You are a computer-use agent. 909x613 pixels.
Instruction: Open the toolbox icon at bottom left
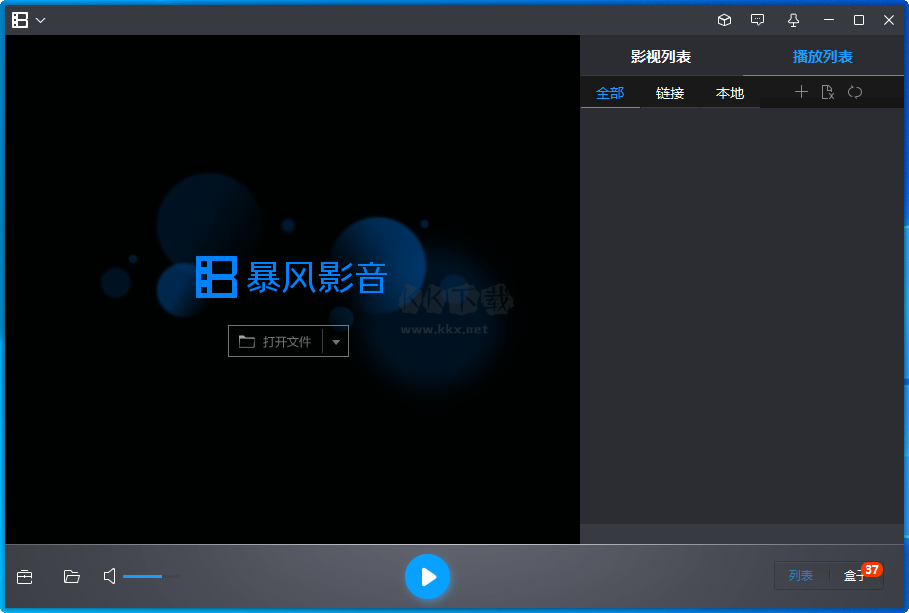(x=24, y=577)
